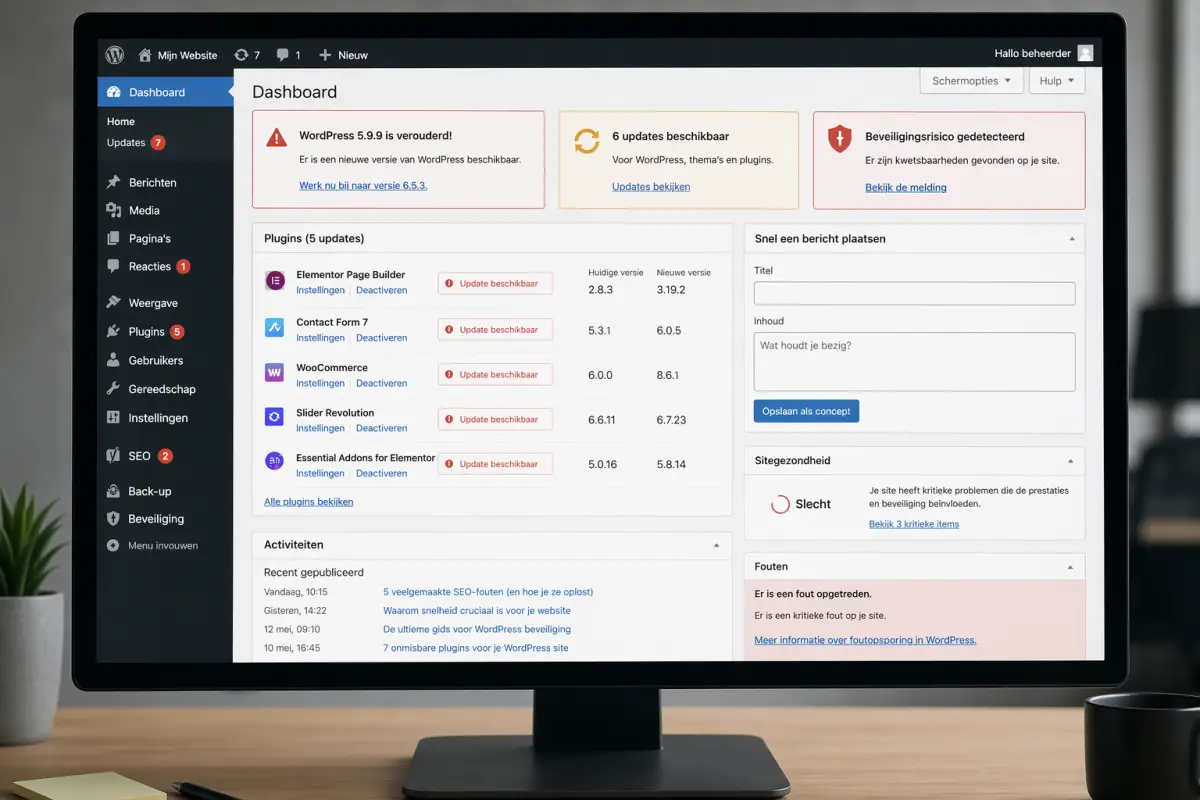The width and height of the screenshot is (1200, 800).
Task: Click the red warning triangle icon
Action: [276, 138]
